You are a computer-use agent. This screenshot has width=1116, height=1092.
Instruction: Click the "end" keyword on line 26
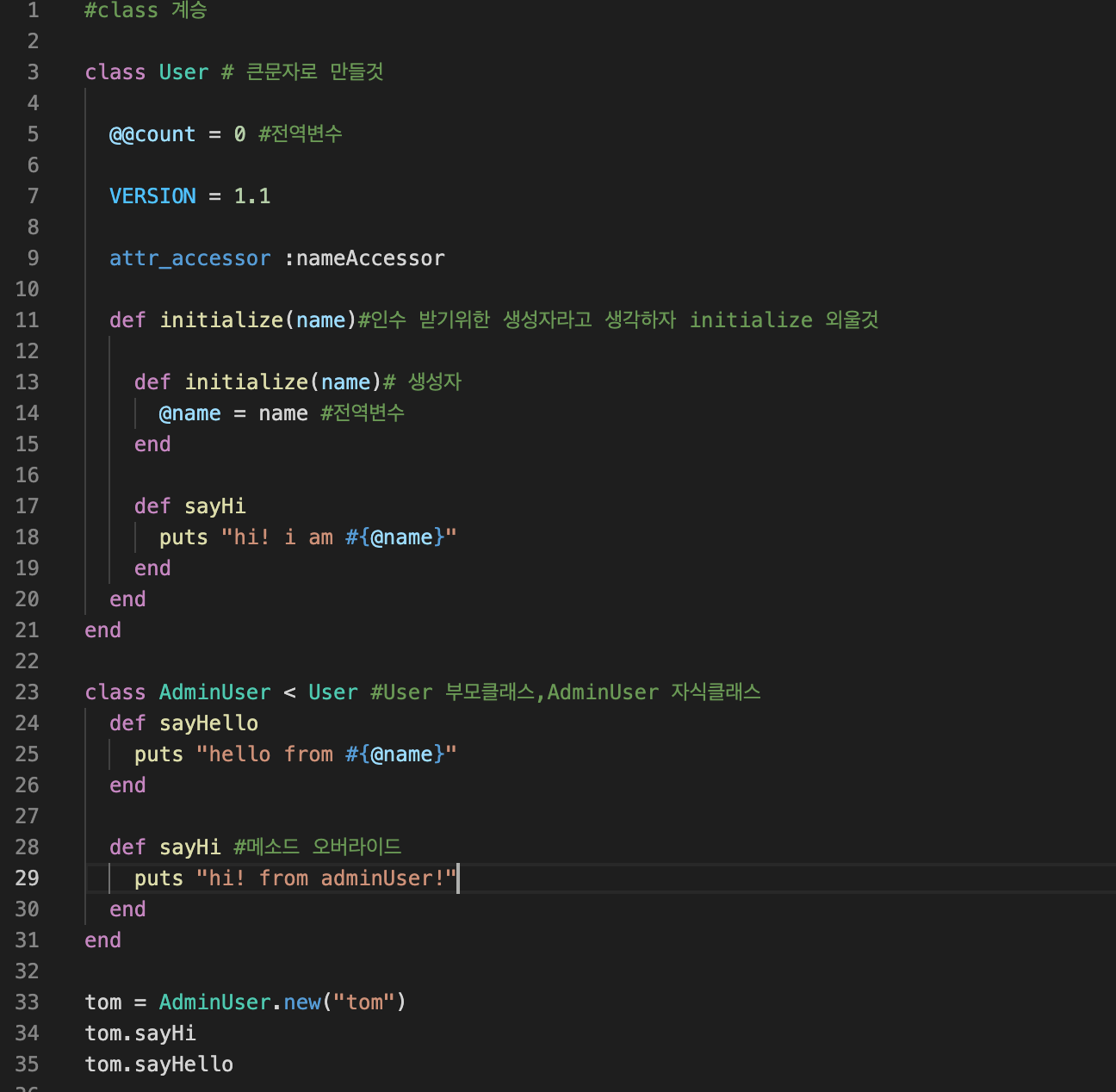click(127, 785)
